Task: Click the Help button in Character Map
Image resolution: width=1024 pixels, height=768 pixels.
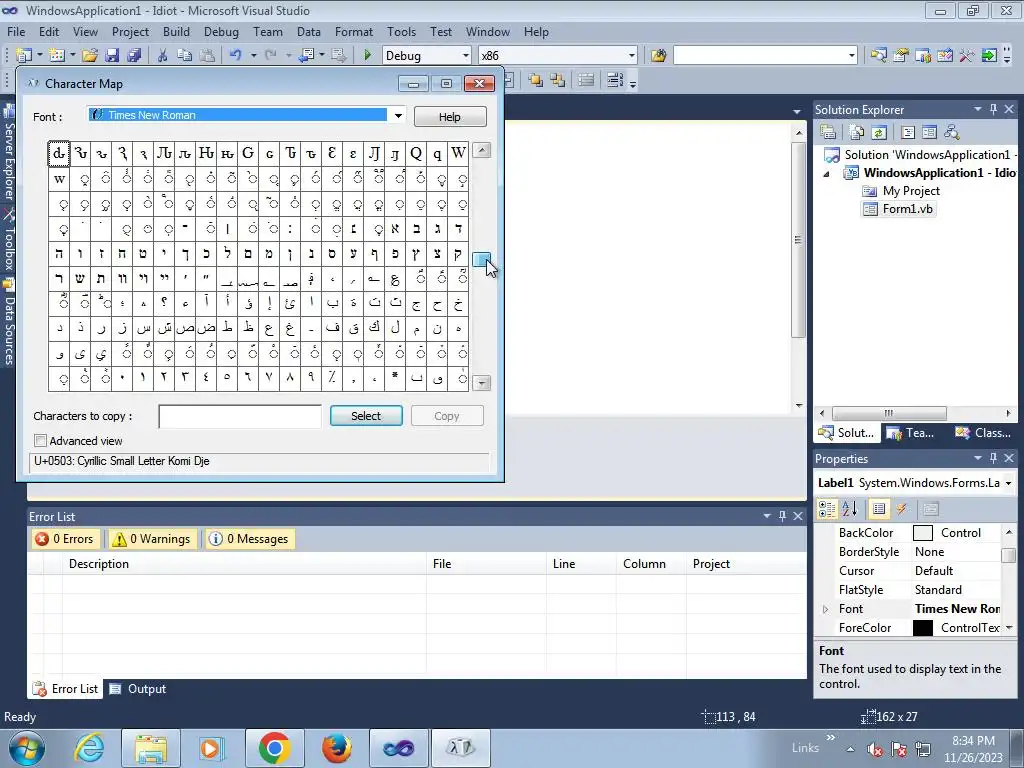Action: click(449, 117)
